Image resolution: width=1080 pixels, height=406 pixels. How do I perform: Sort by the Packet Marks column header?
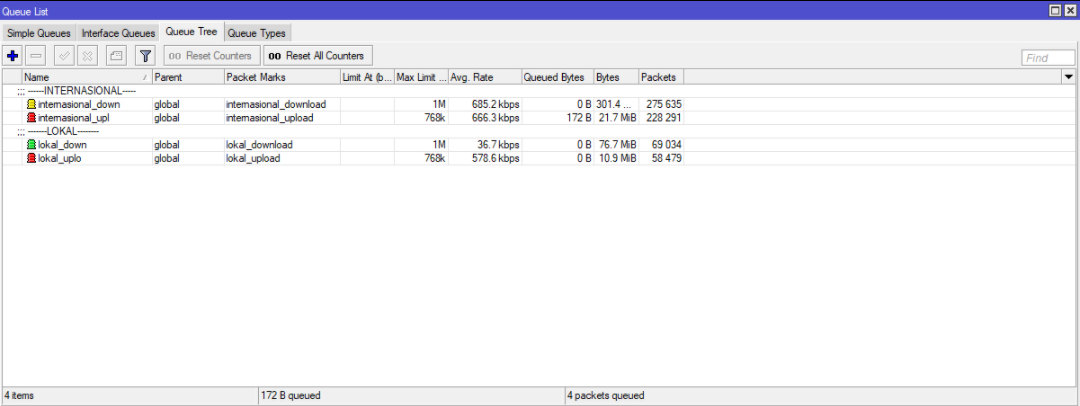click(282, 77)
